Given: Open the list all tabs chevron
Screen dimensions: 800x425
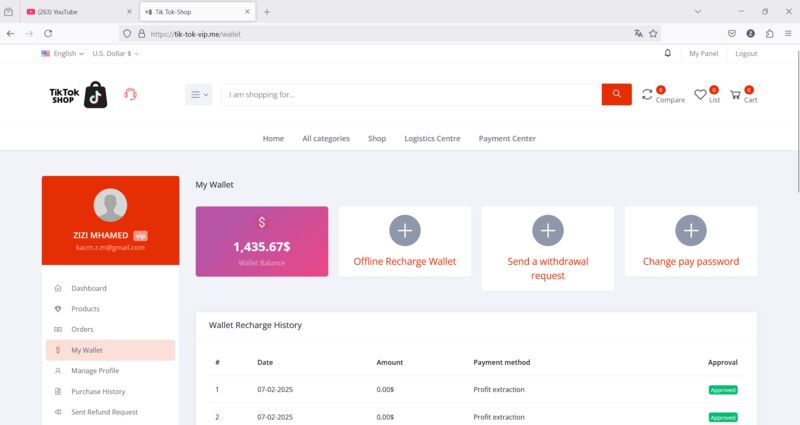Looking at the screenshot, I should [x=697, y=11].
